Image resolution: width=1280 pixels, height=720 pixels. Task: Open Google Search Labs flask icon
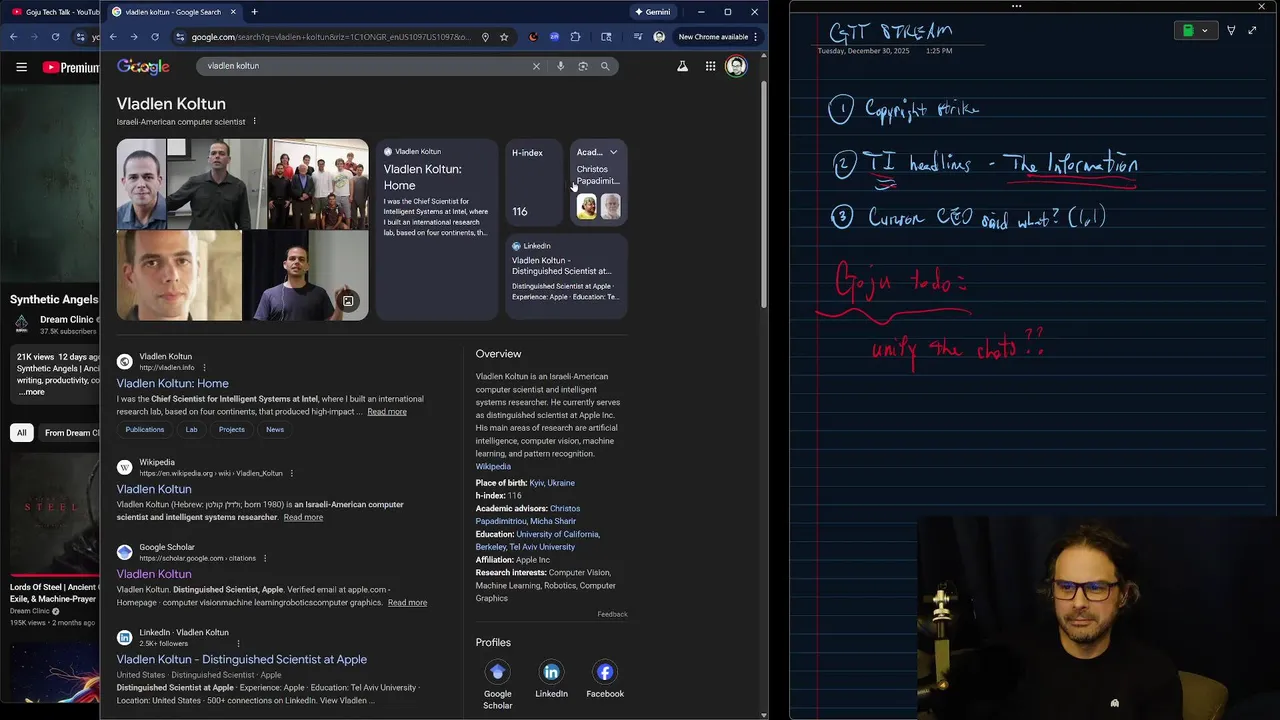[682, 66]
